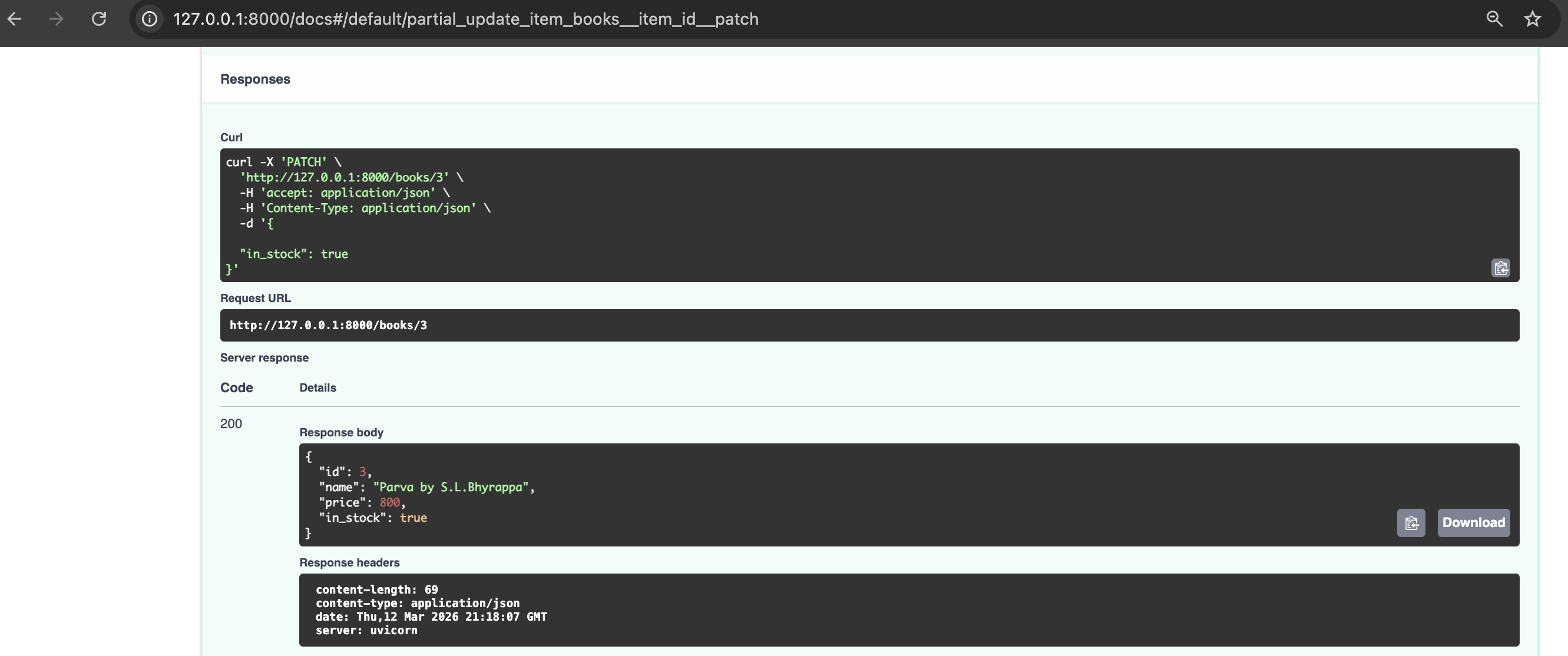Download the response body JSON
1568x656 pixels.
pos(1473,523)
